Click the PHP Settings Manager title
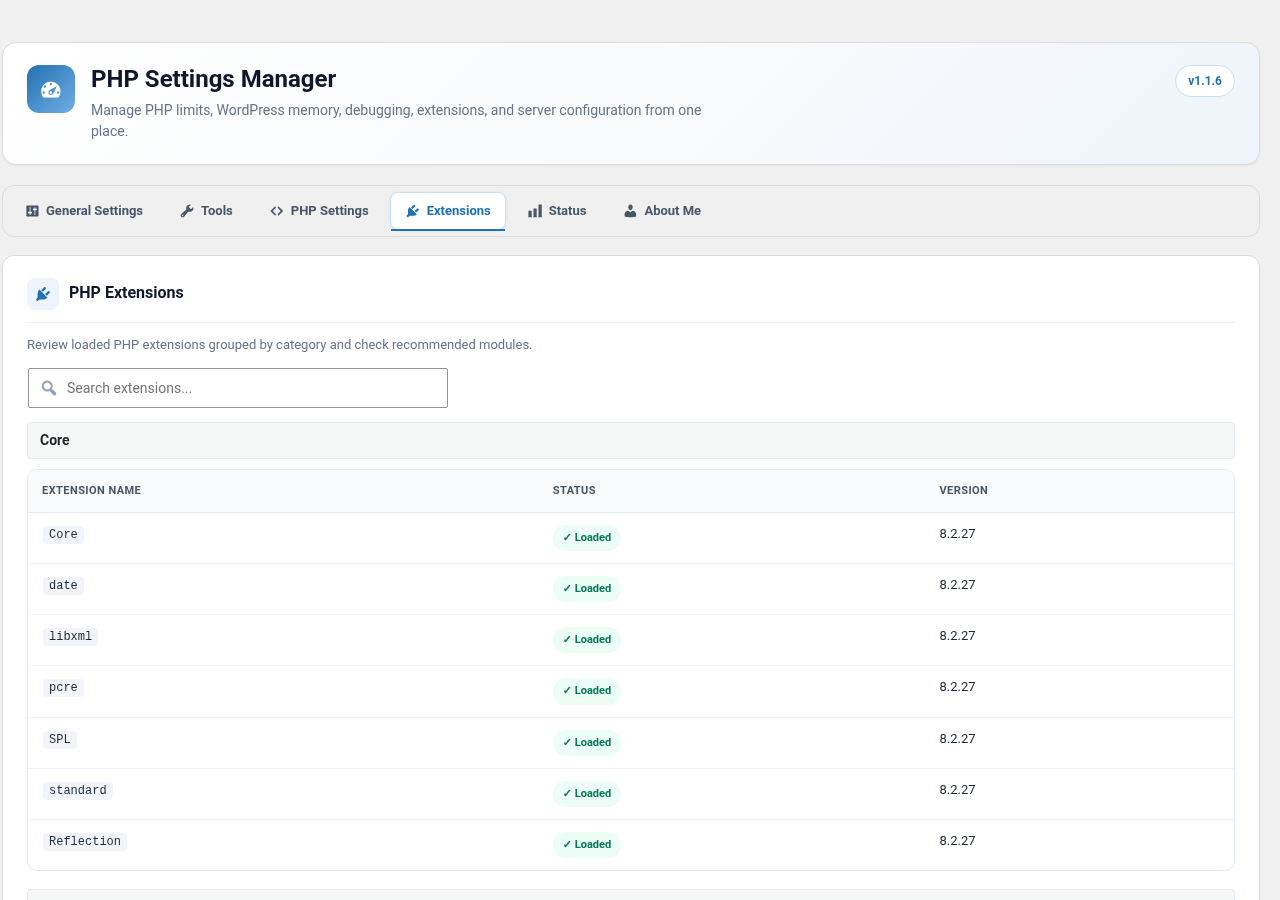 [x=213, y=79]
